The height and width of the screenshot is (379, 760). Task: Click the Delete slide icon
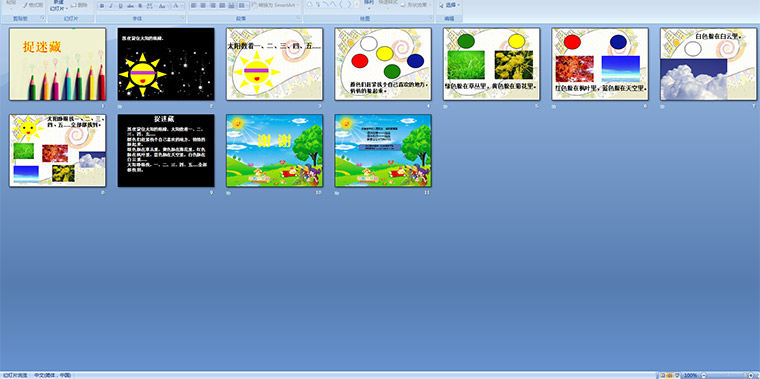click(80, 5)
